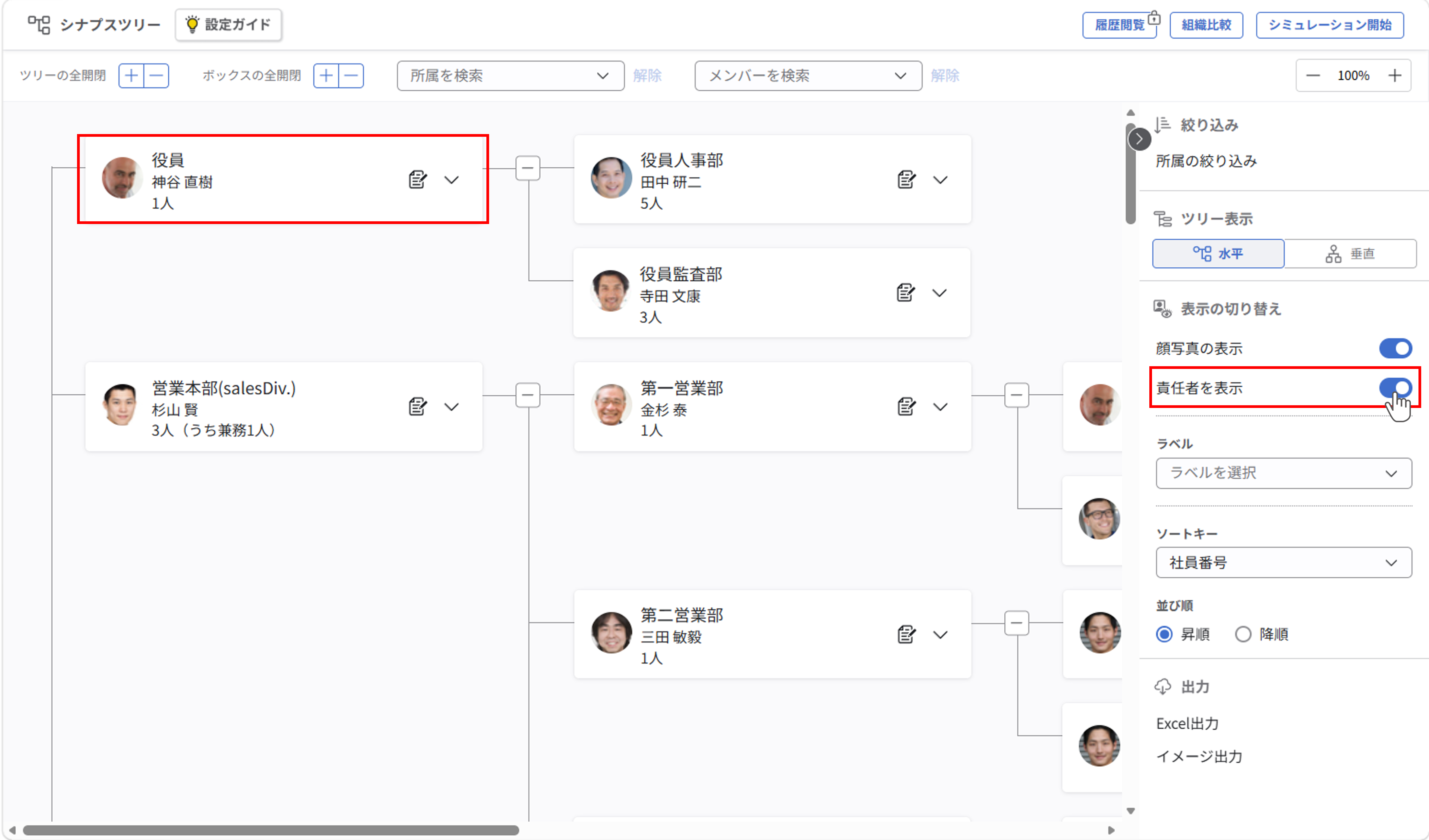
Task: Open 所属の絞り込み filter option
Action: point(1206,161)
